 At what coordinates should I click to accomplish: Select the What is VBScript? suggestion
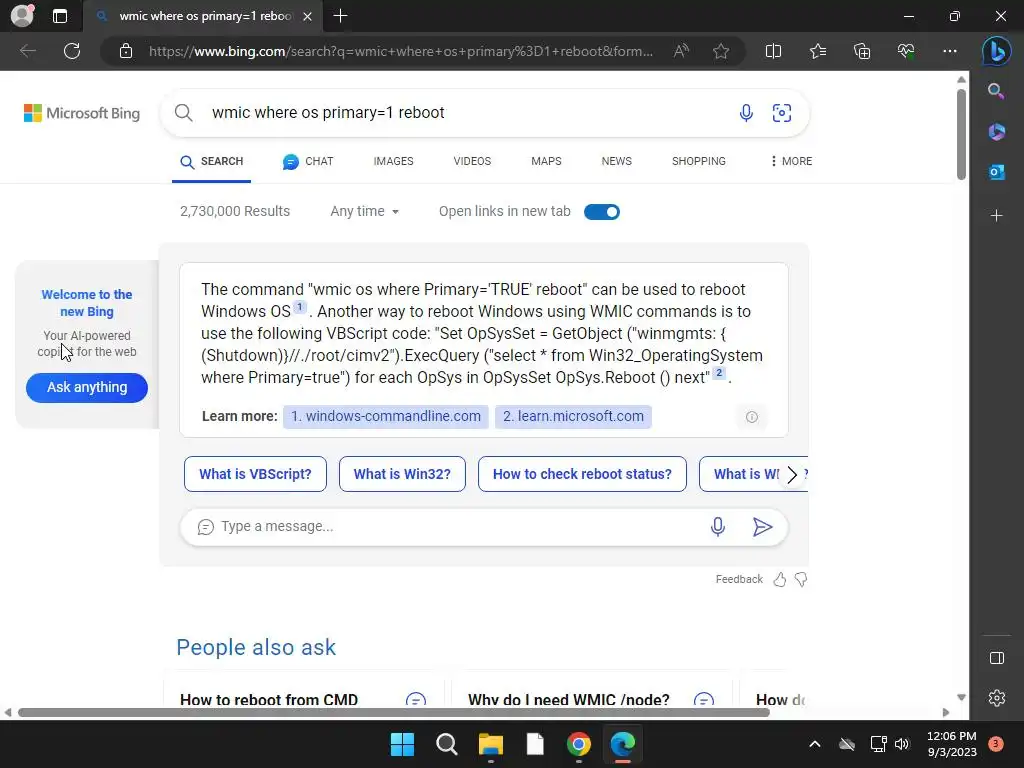point(255,474)
